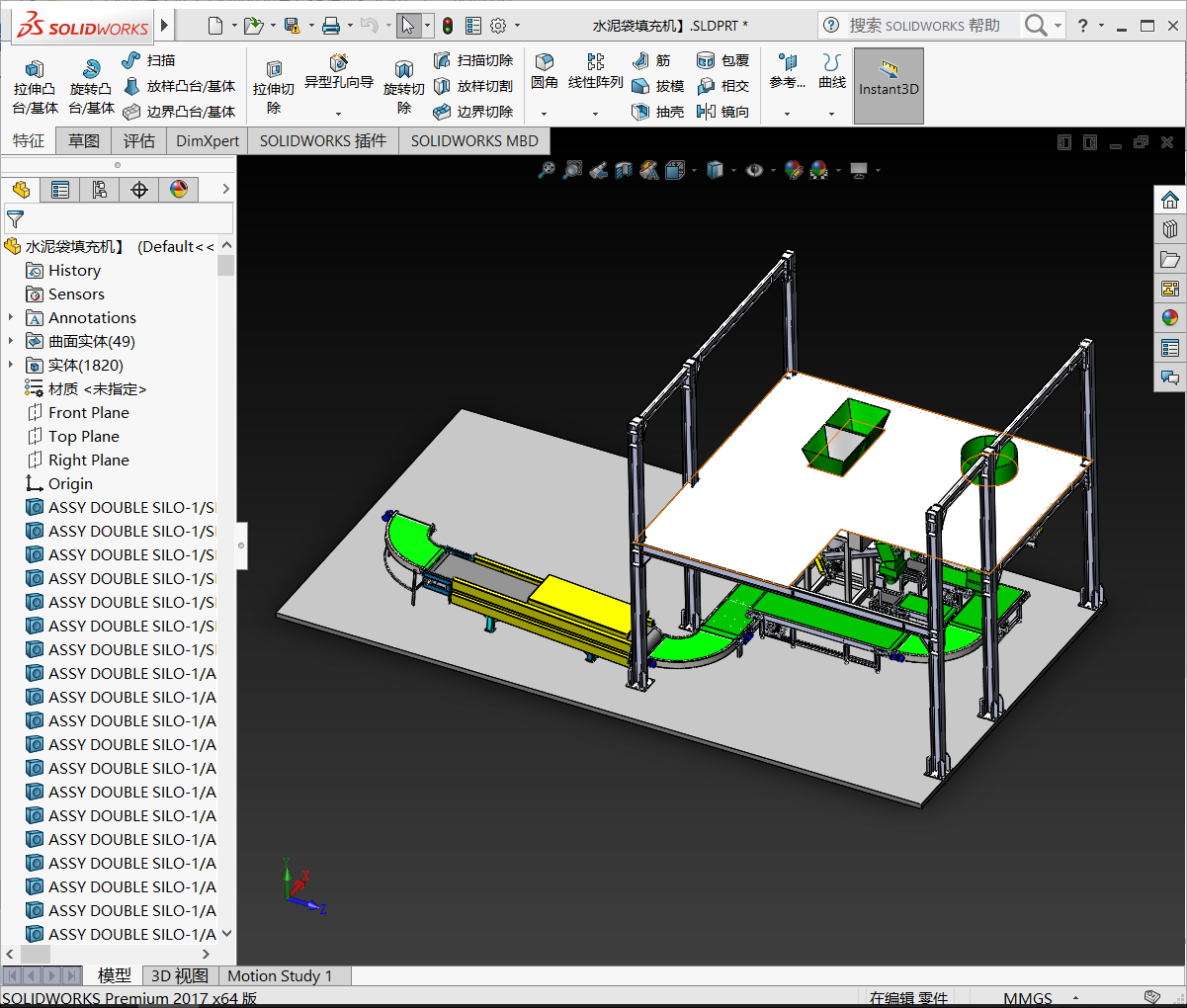Viewport: 1187px width, 1008px height.
Task: Click the New document button
Action: click(x=215, y=26)
